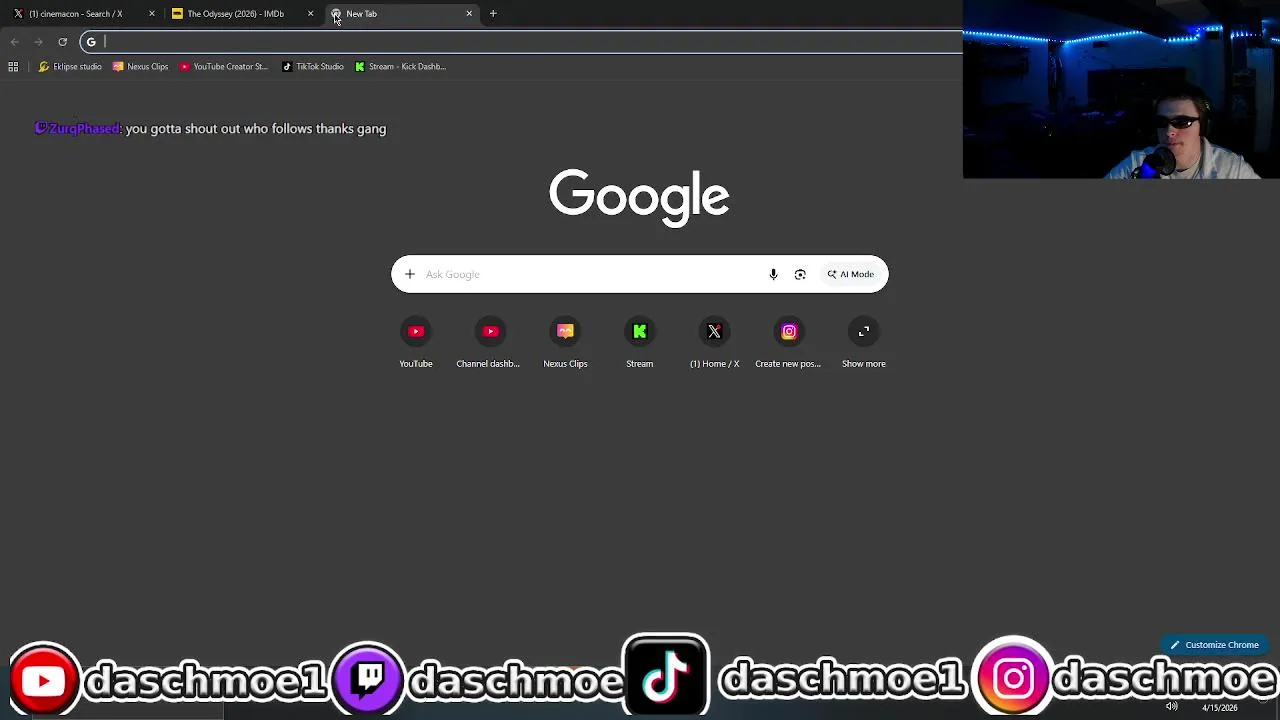Reload the current page
The height and width of the screenshot is (720, 1280).
click(x=62, y=42)
